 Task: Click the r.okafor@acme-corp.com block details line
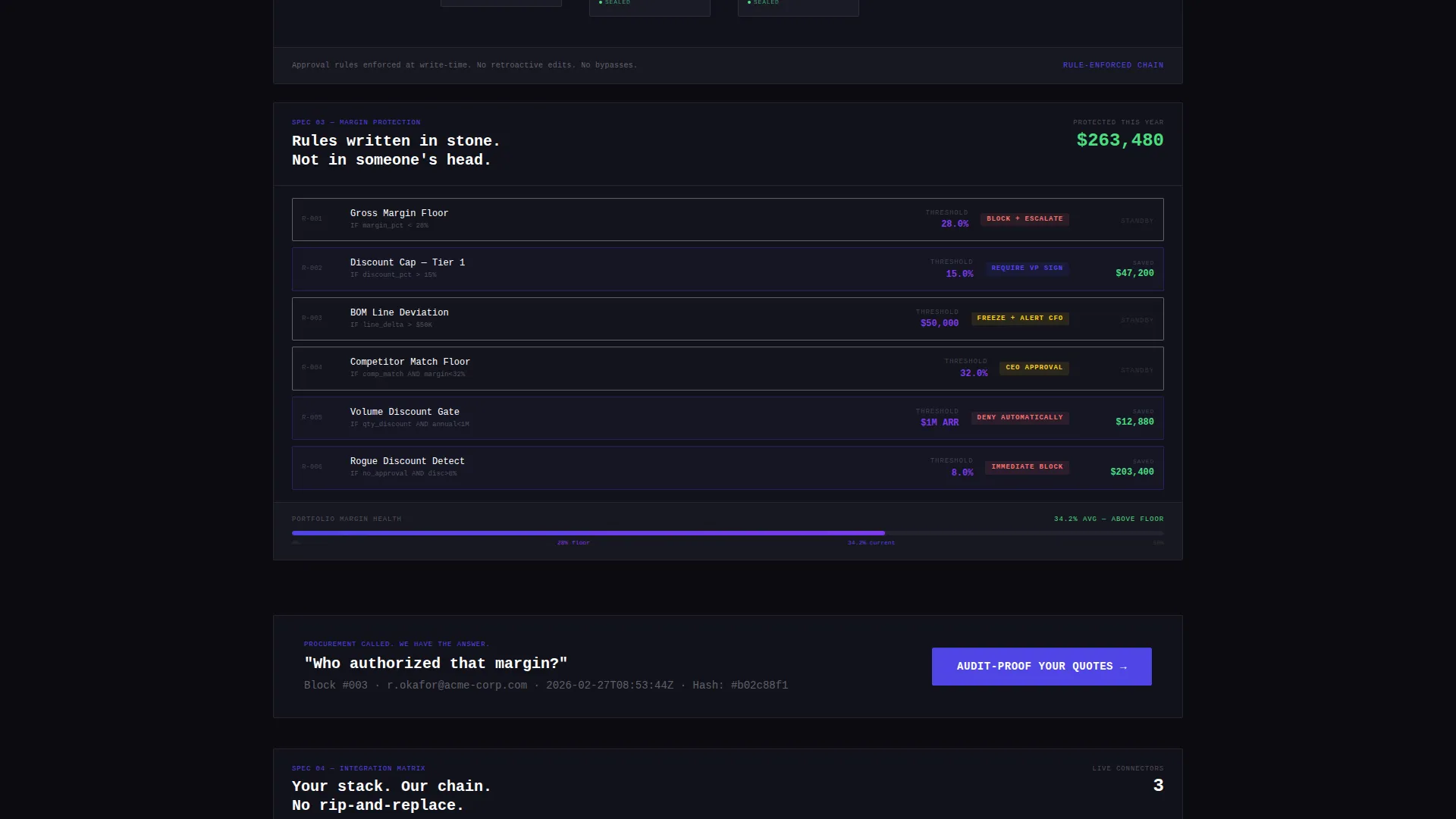click(546, 686)
